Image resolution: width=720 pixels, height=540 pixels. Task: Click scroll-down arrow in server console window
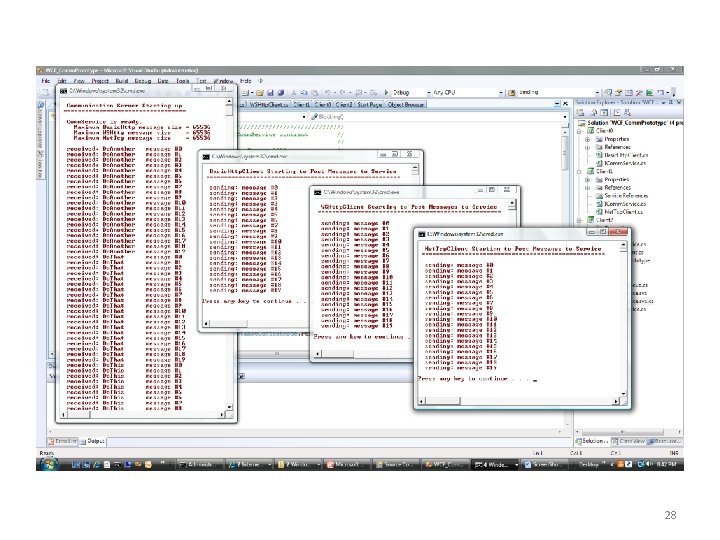coord(229,407)
